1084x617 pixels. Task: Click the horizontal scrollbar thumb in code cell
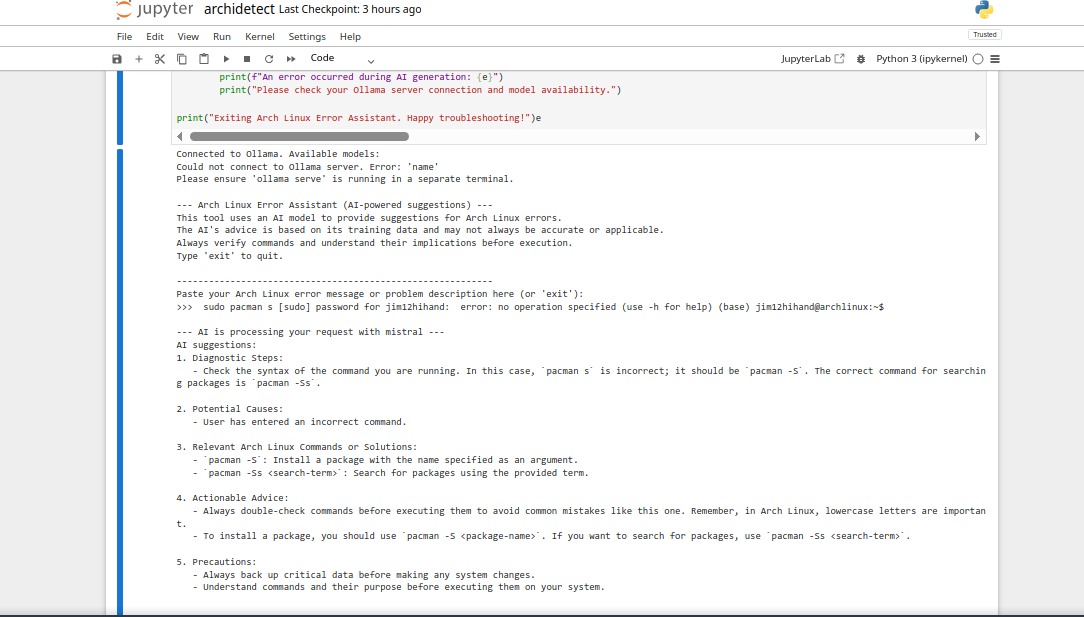point(299,136)
